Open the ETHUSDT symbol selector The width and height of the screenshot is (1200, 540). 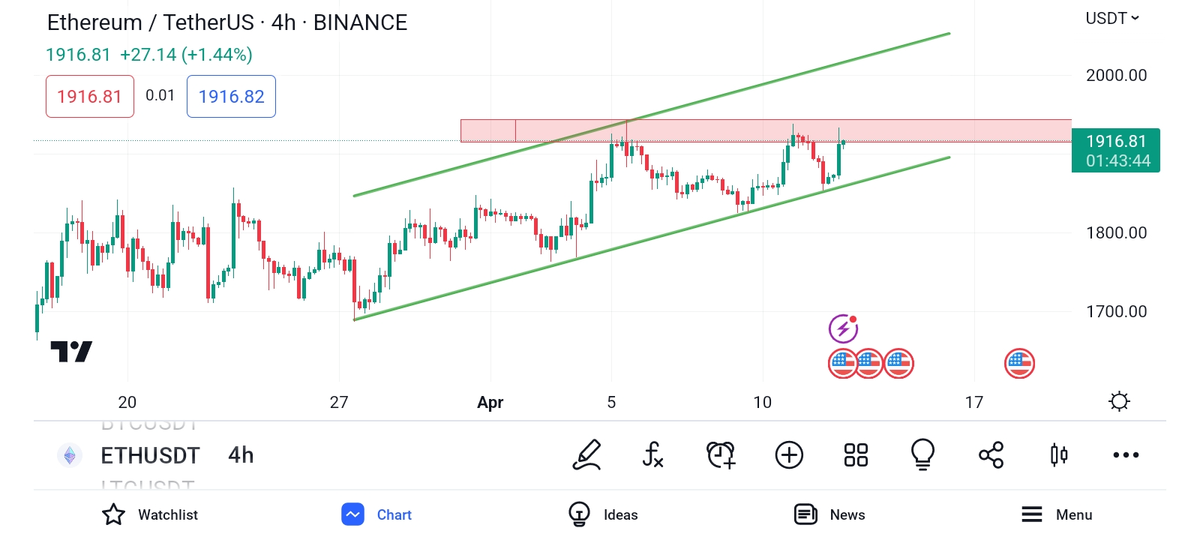point(150,455)
